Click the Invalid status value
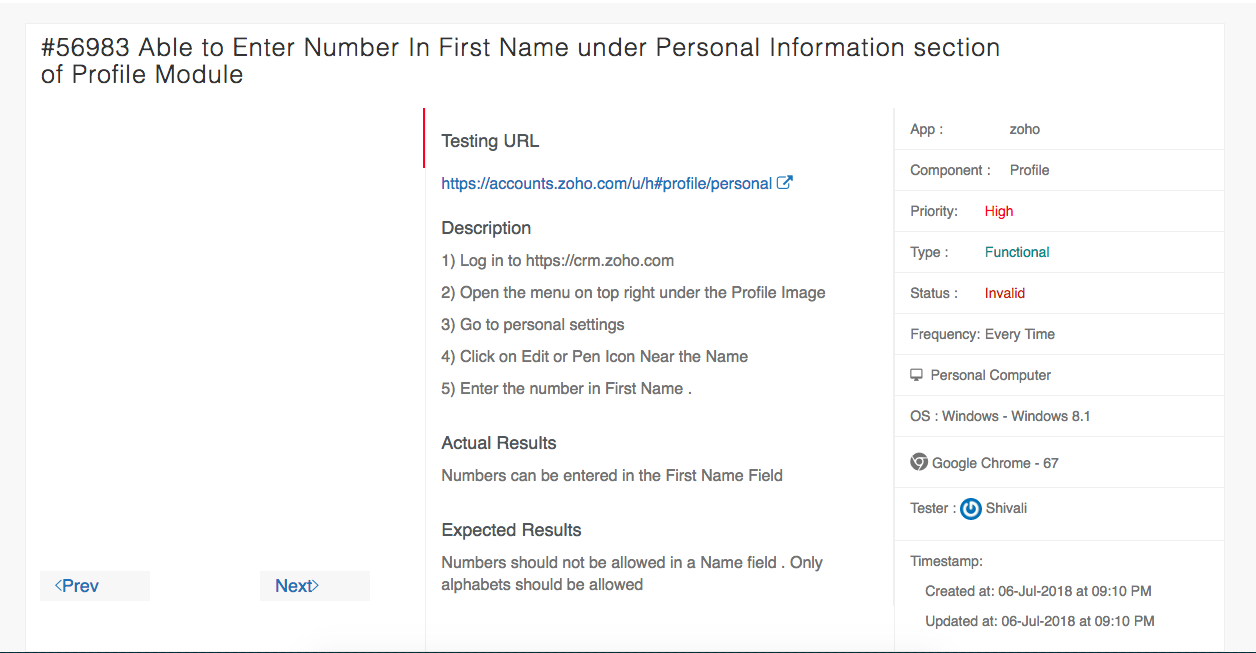Viewport: 1256px width, 653px height. click(1004, 293)
